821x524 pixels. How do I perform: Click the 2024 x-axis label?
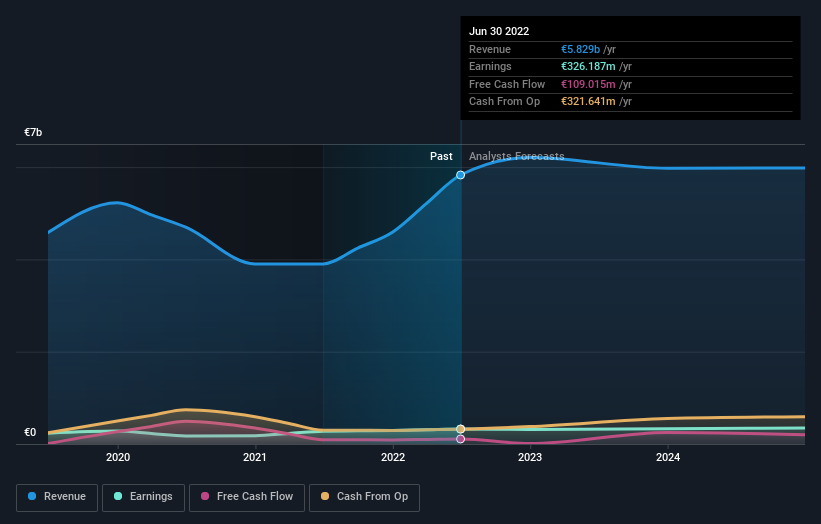pos(668,458)
